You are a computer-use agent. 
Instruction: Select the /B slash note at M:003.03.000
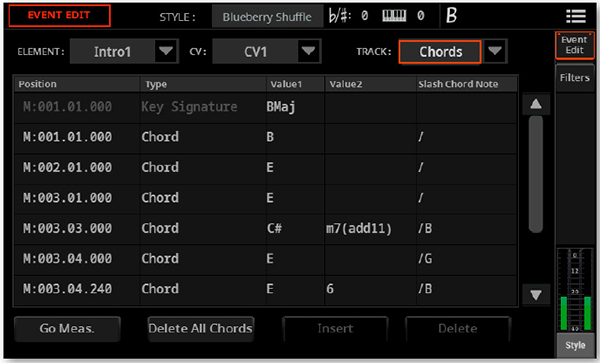tap(425, 228)
